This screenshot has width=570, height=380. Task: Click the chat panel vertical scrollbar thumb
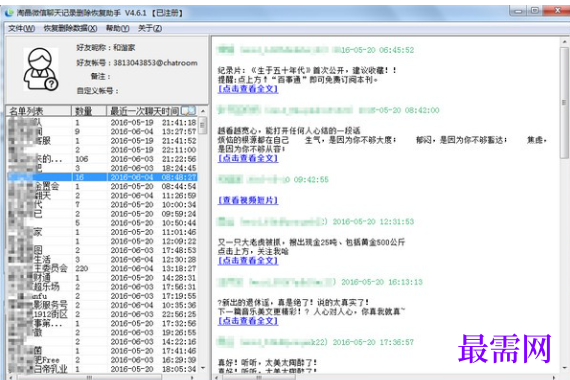(564, 103)
